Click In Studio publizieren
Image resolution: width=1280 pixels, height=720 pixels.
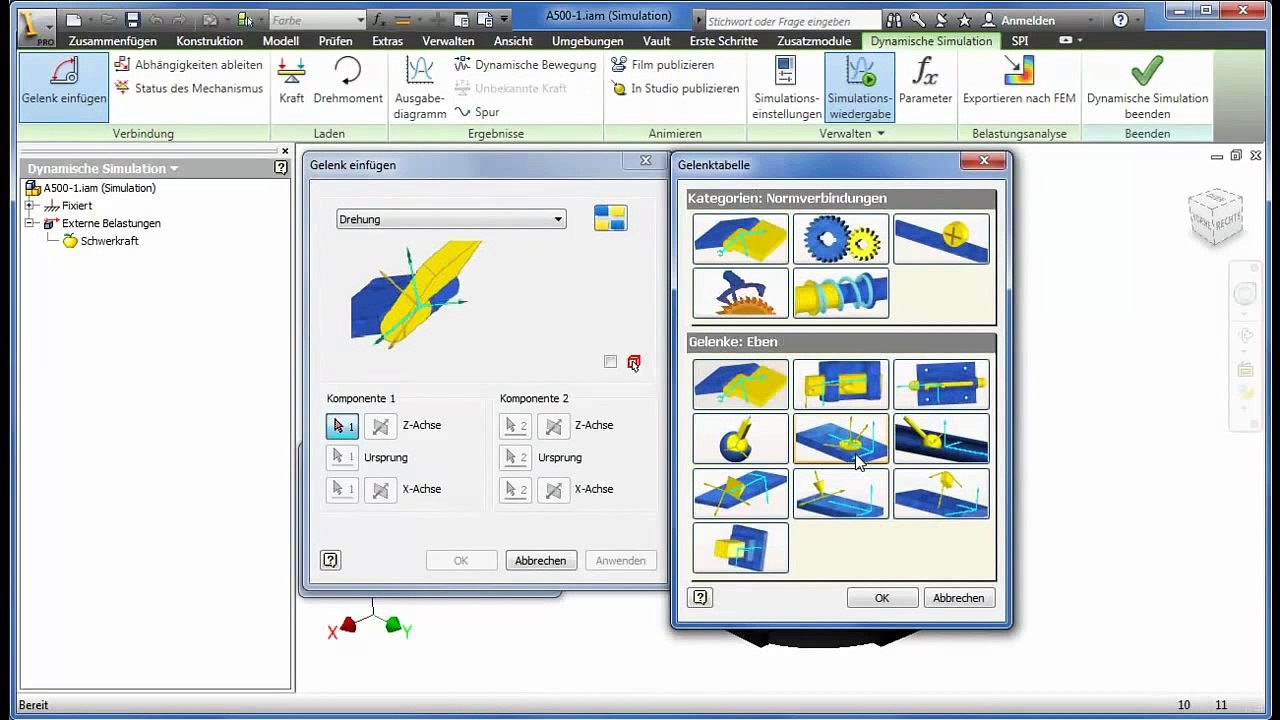click(x=675, y=88)
